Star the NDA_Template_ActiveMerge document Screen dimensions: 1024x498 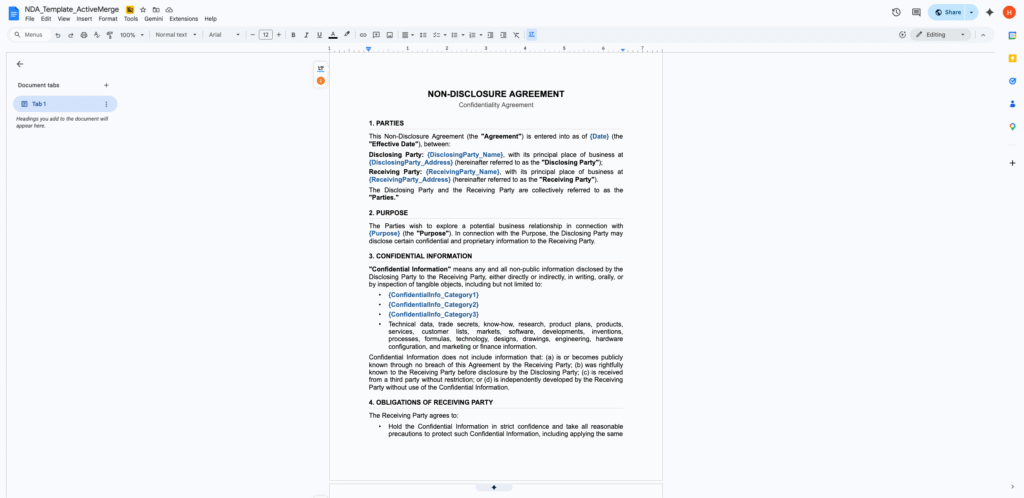coord(143,10)
